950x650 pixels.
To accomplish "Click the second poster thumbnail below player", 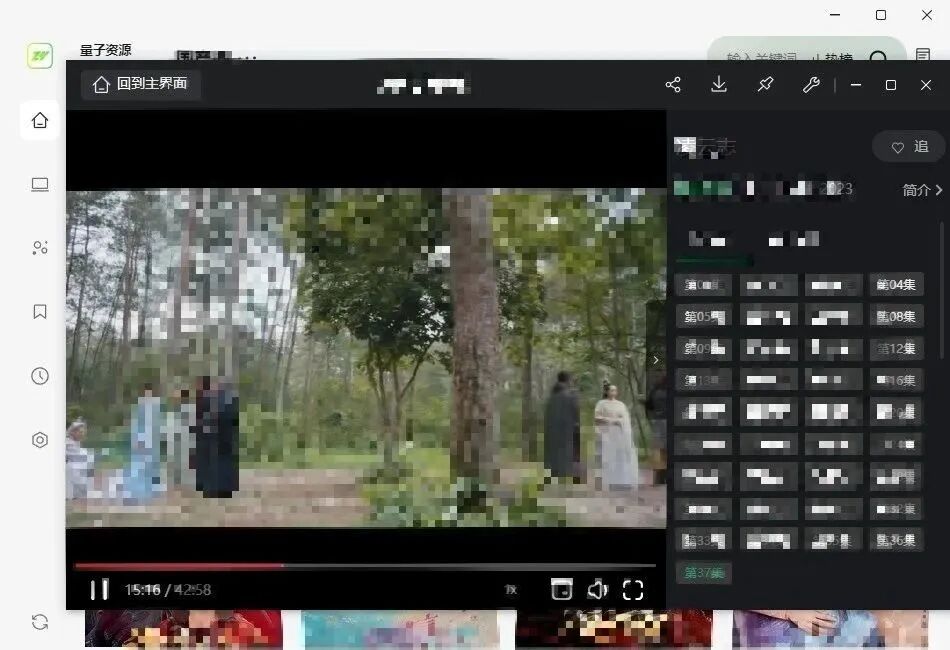I will coord(400,629).
